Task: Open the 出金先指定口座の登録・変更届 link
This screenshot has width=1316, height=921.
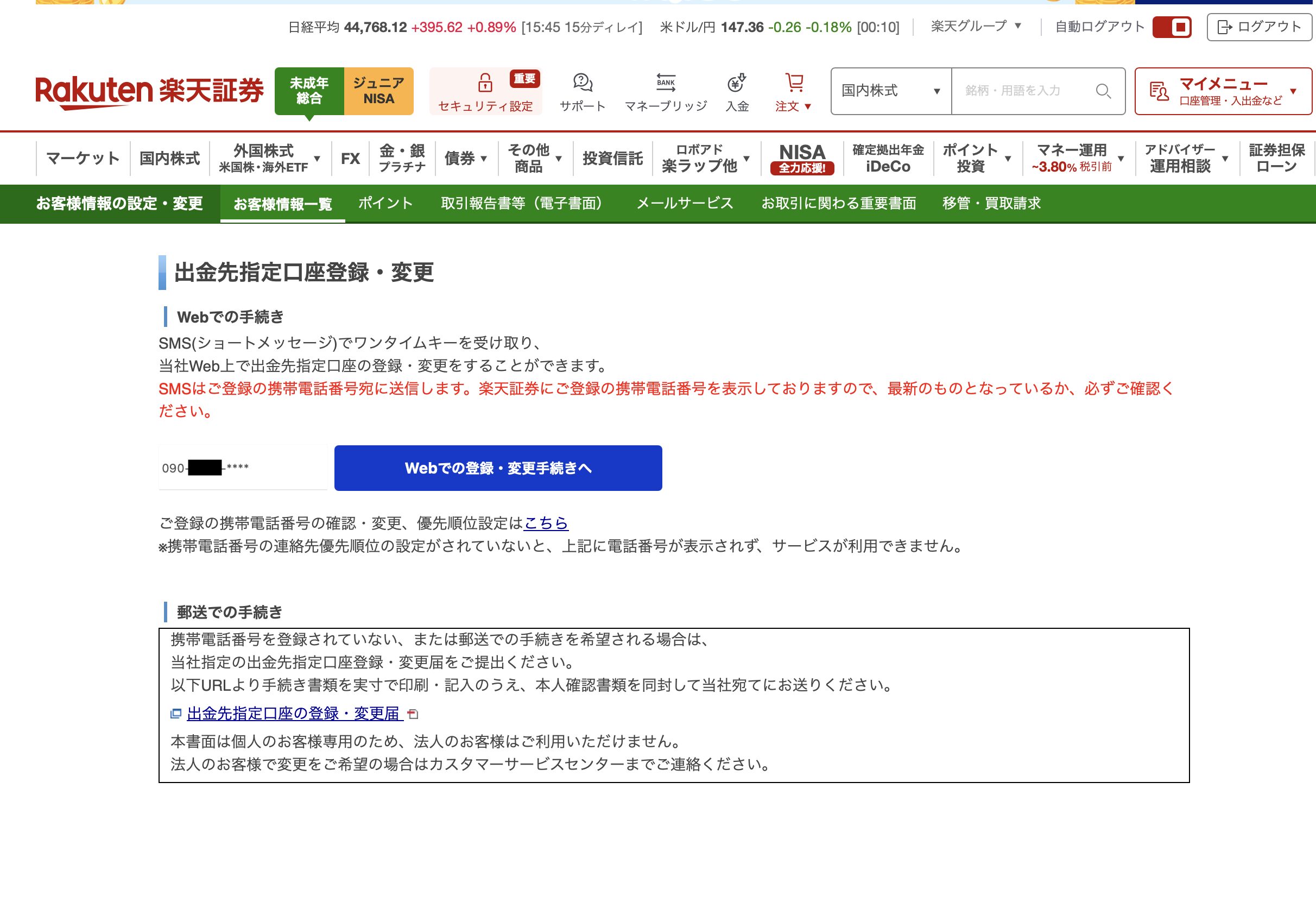Action: click(293, 714)
